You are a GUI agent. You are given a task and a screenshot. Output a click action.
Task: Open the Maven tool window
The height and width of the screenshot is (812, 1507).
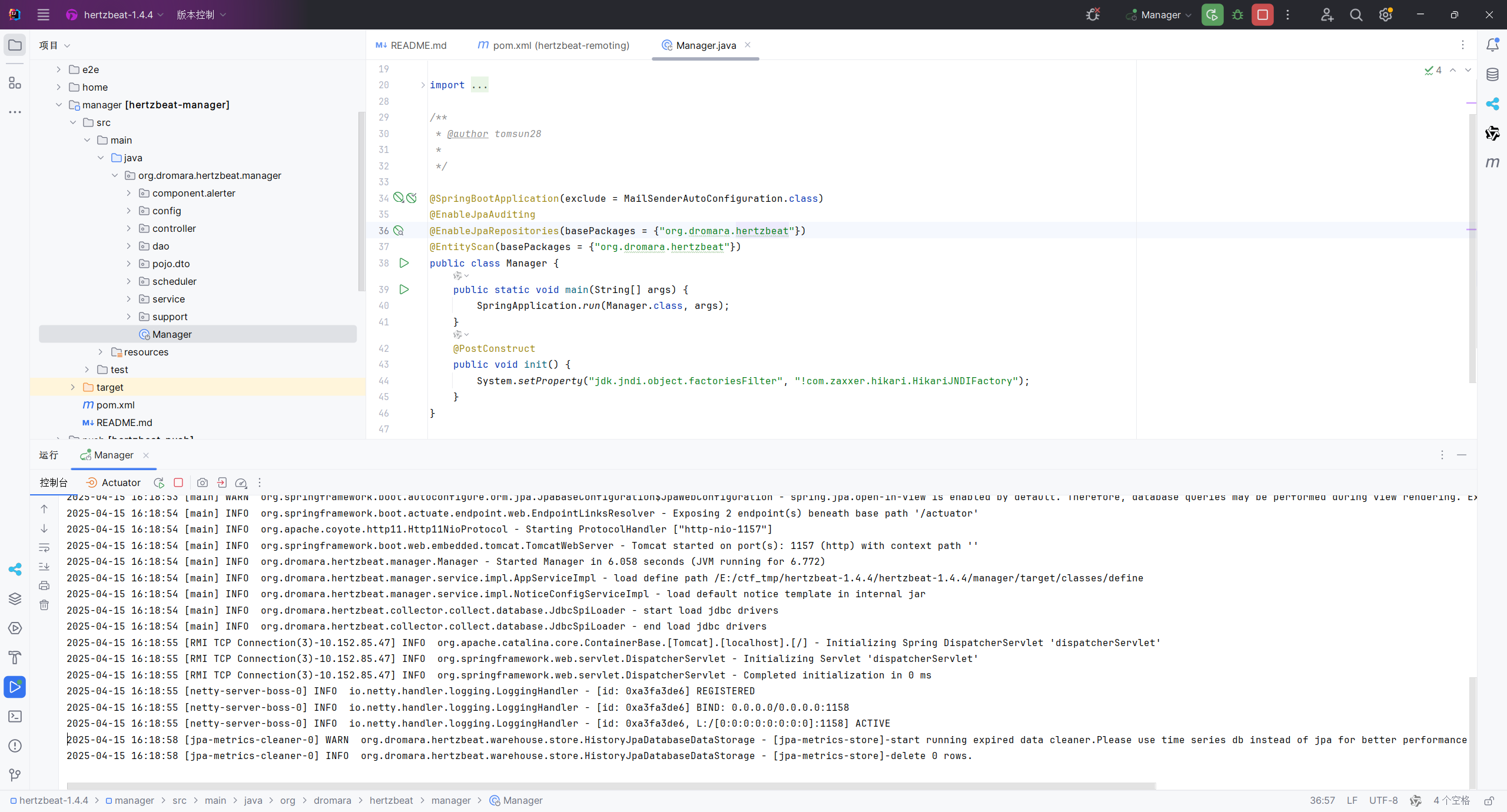(1492, 163)
